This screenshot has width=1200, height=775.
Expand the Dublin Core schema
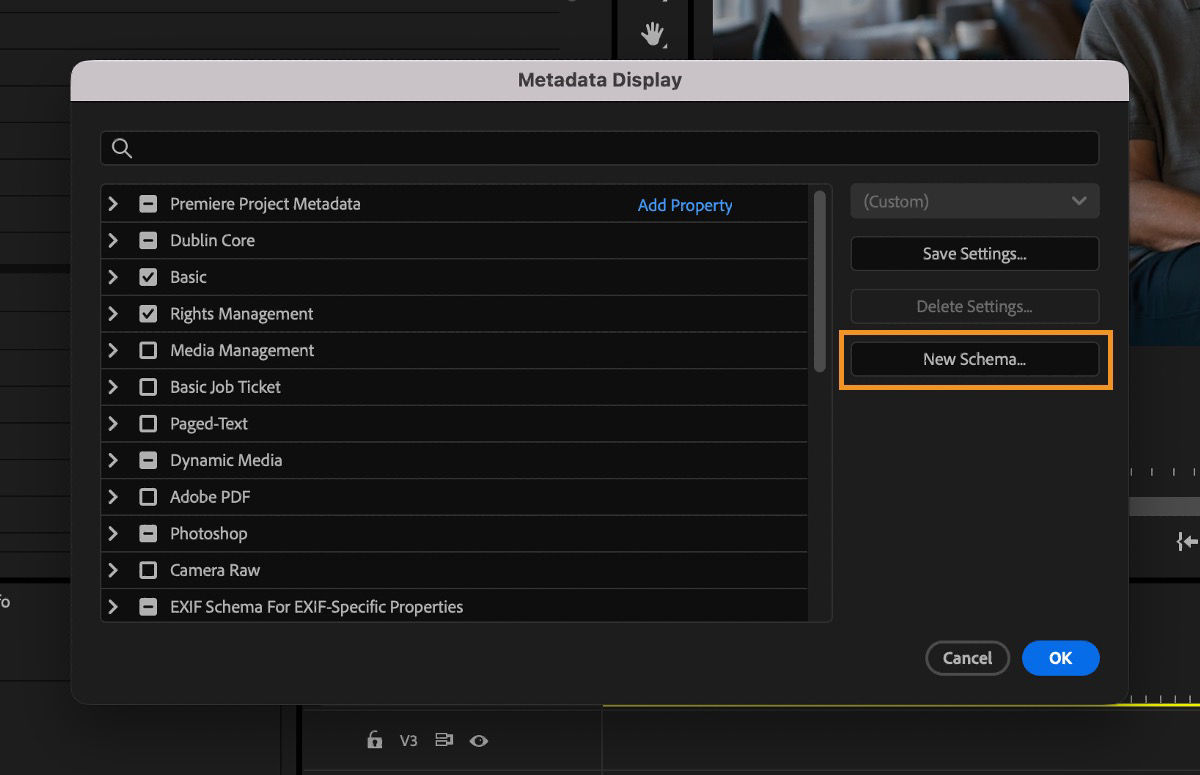tap(113, 240)
